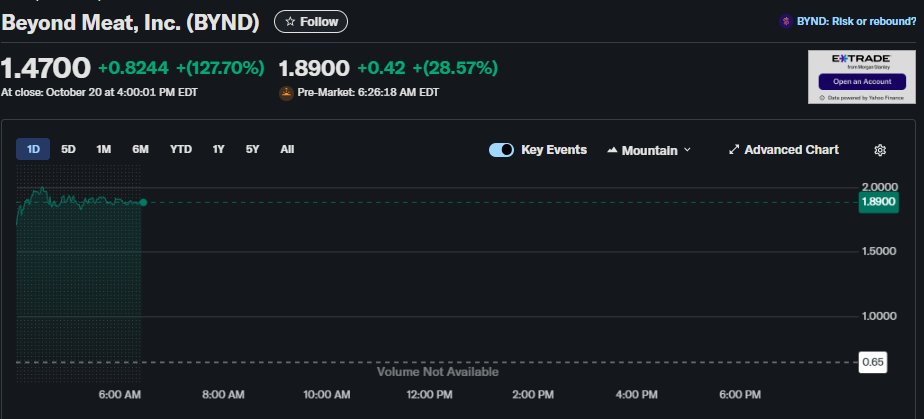Select the 1D time range tab
Screen dimensions: 924x419
[33, 150]
